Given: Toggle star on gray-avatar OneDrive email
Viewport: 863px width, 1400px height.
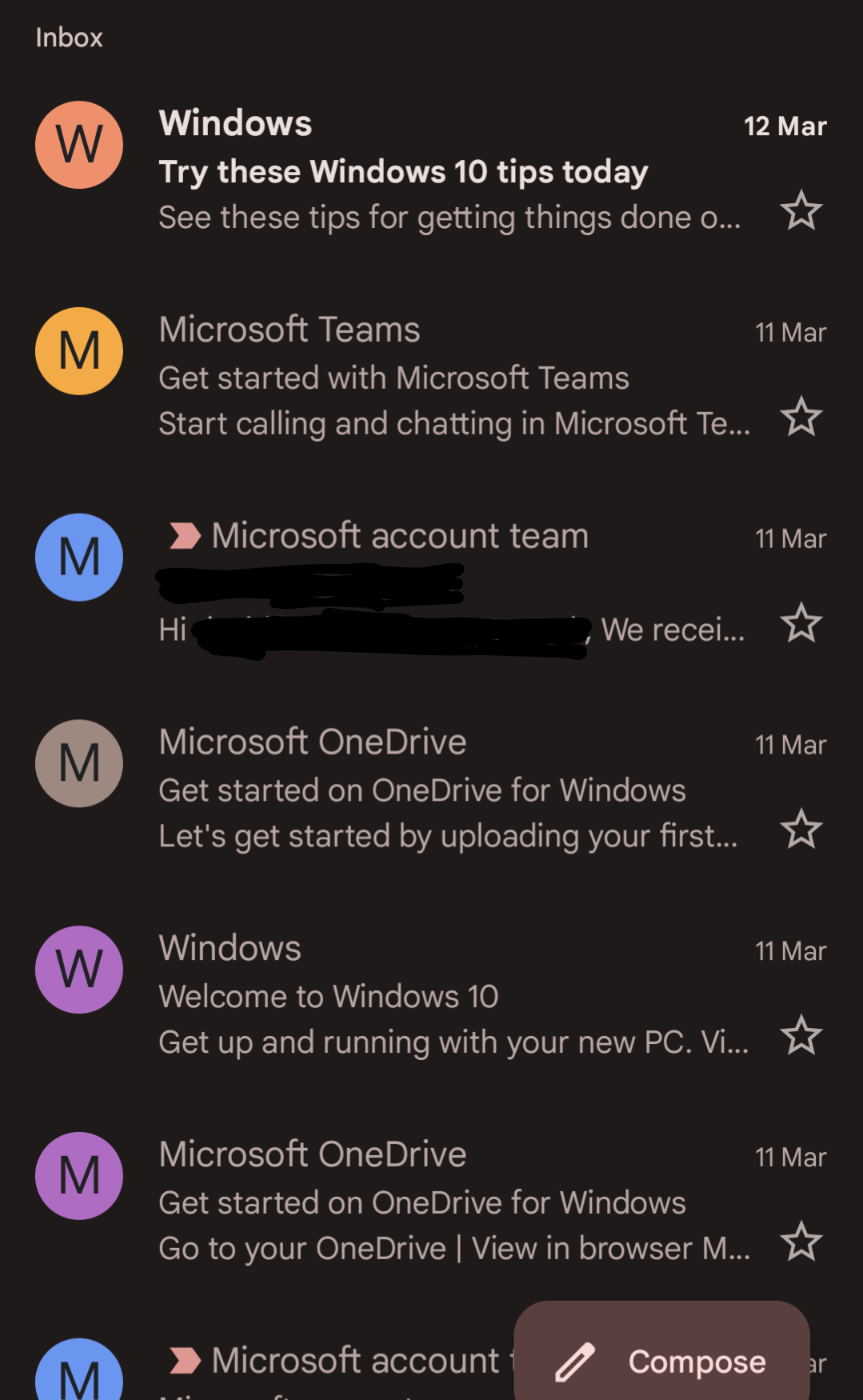Looking at the screenshot, I should (801, 830).
